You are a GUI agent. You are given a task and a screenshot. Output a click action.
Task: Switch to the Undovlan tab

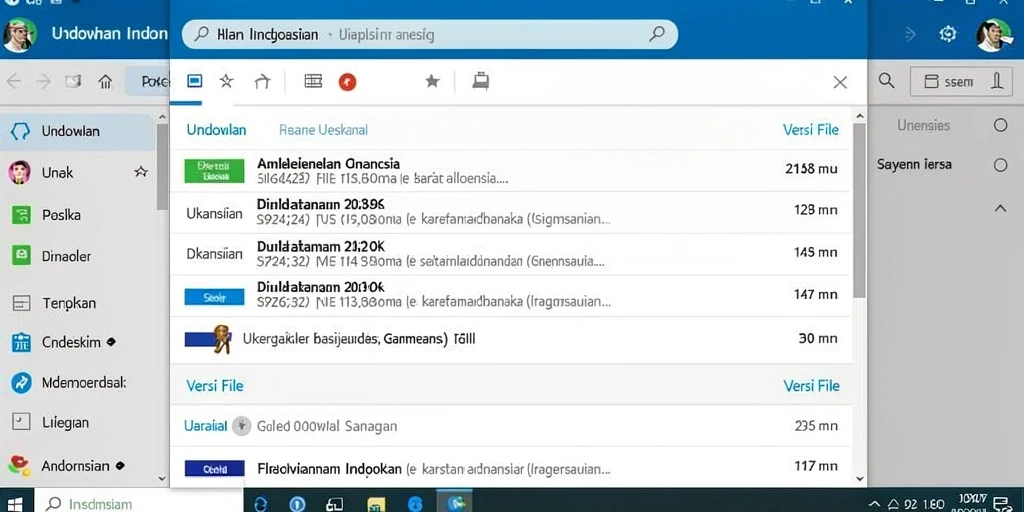[216, 130]
